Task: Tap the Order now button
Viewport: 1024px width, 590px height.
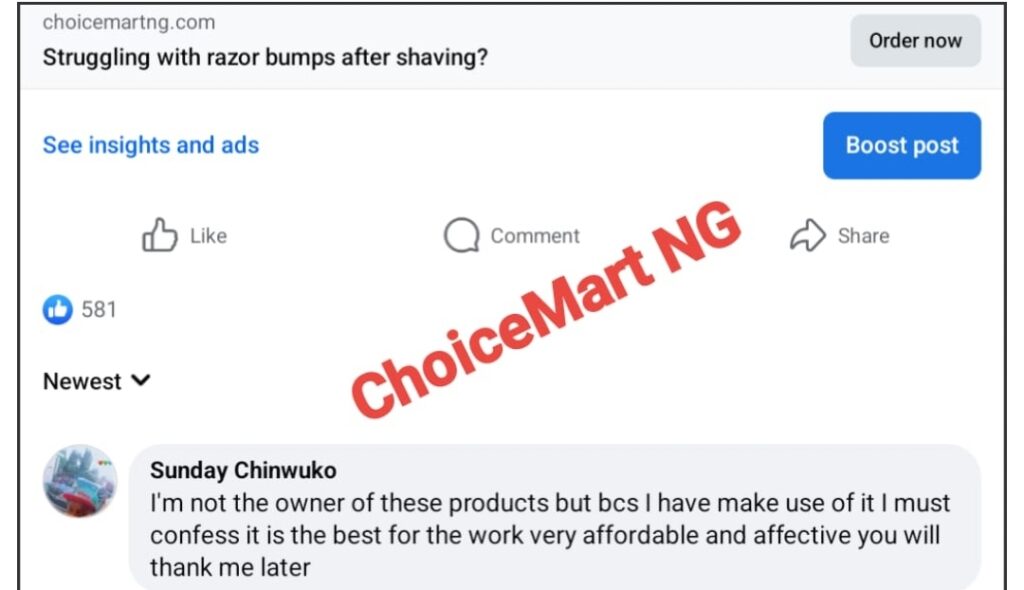Action: [x=915, y=41]
